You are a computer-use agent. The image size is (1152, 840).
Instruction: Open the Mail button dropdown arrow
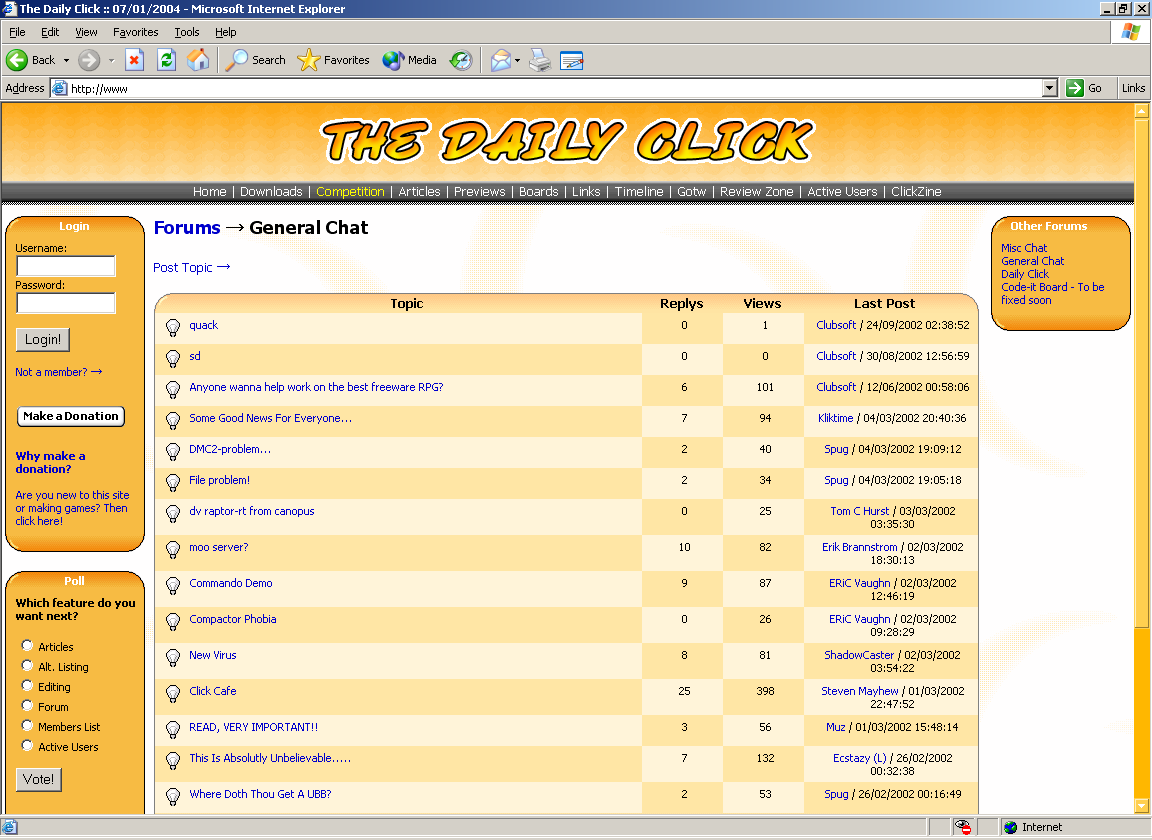pos(517,60)
